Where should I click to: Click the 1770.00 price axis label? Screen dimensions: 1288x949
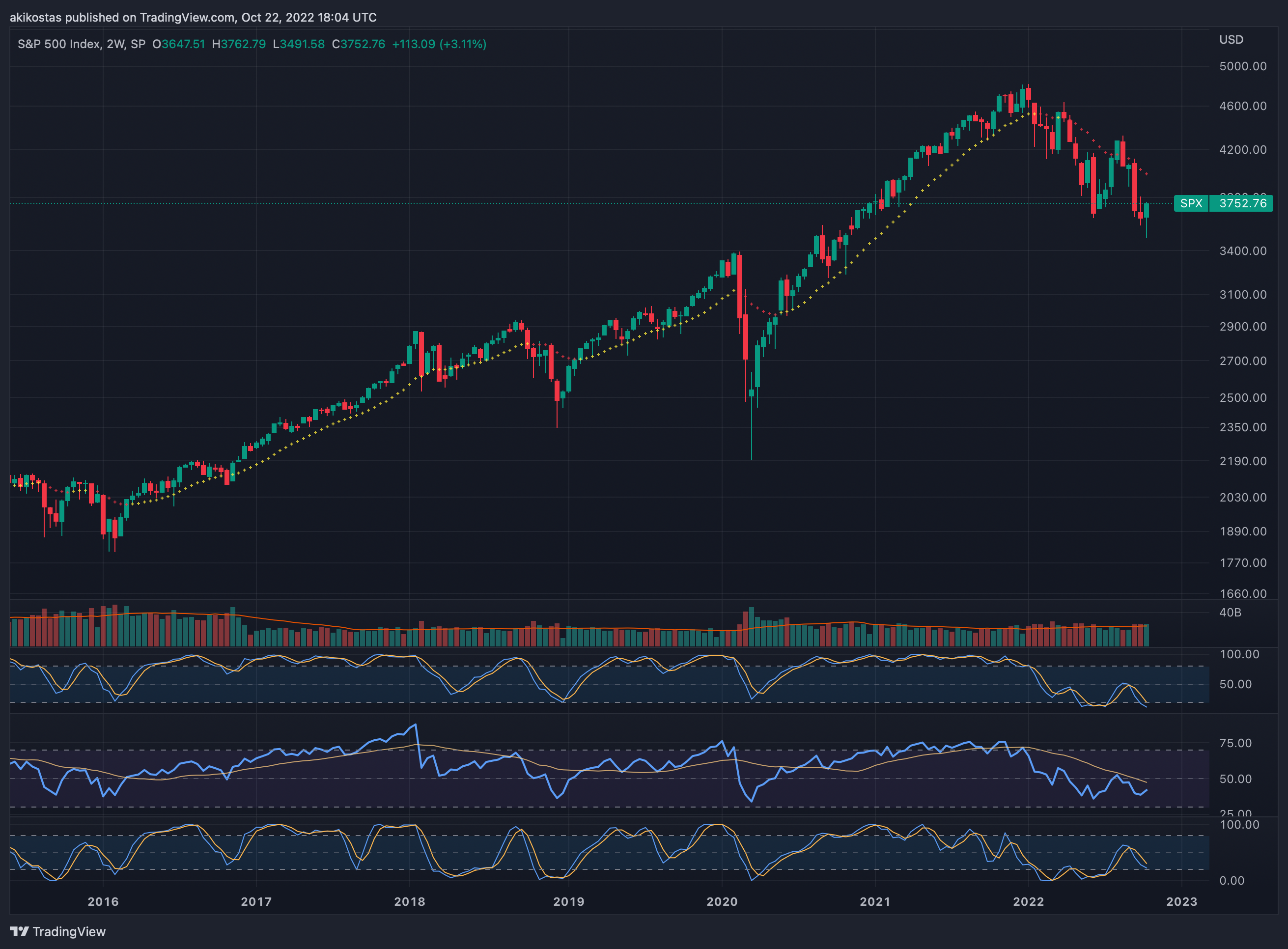pos(1243,563)
